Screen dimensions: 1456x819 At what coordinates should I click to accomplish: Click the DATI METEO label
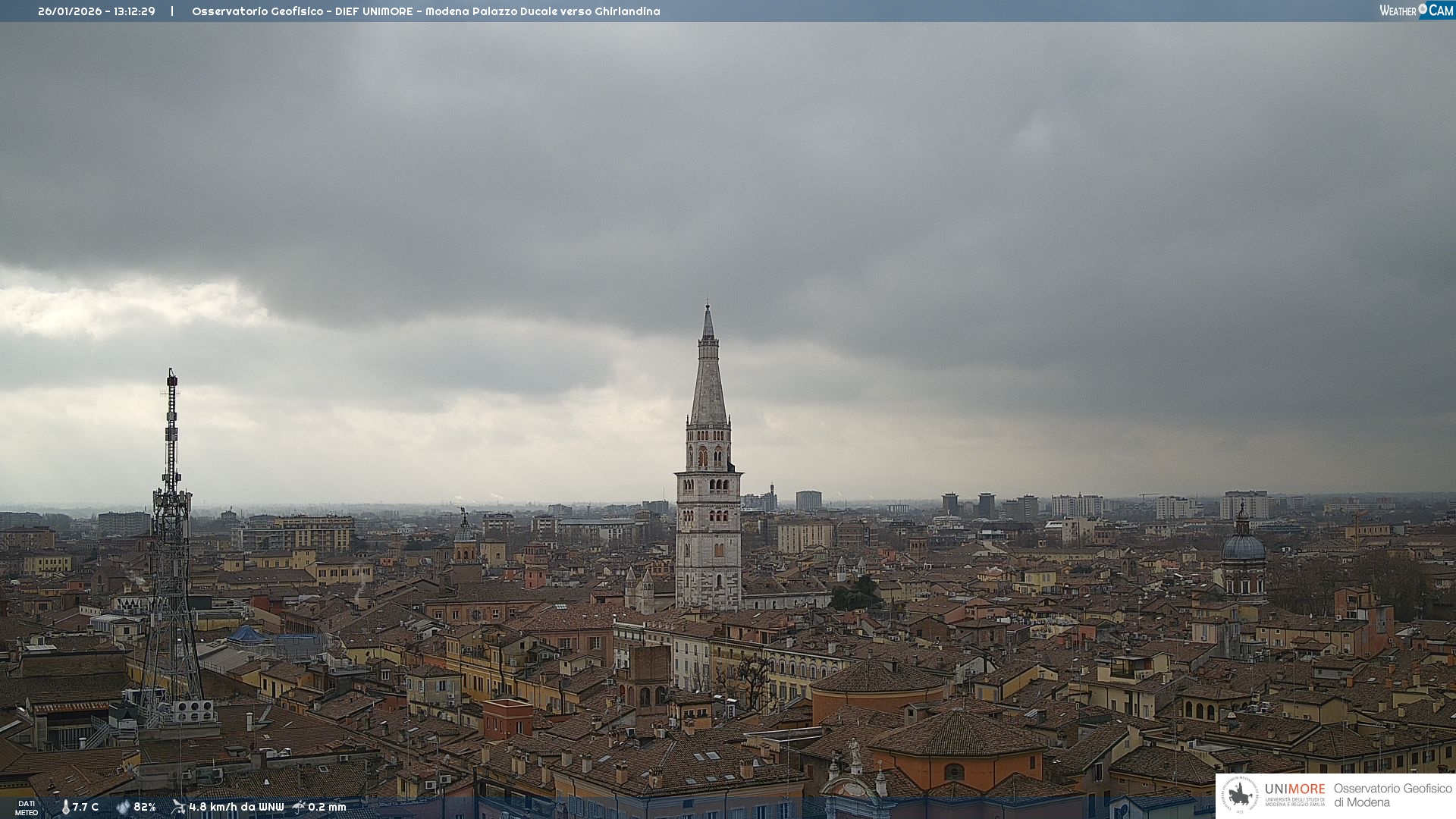pyautogui.click(x=27, y=808)
